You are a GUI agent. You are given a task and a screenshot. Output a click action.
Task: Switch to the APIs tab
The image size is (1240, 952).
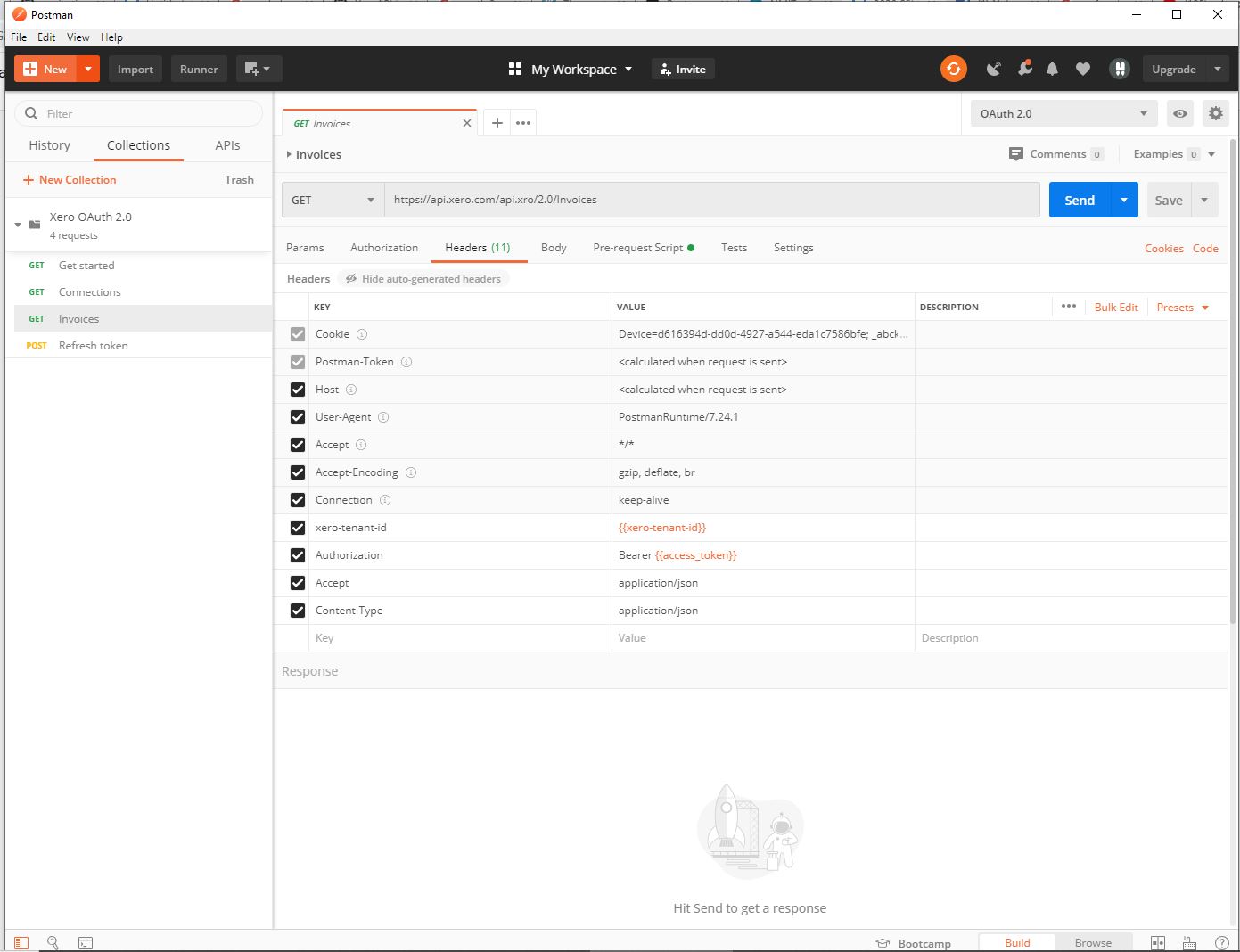pos(227,145)
